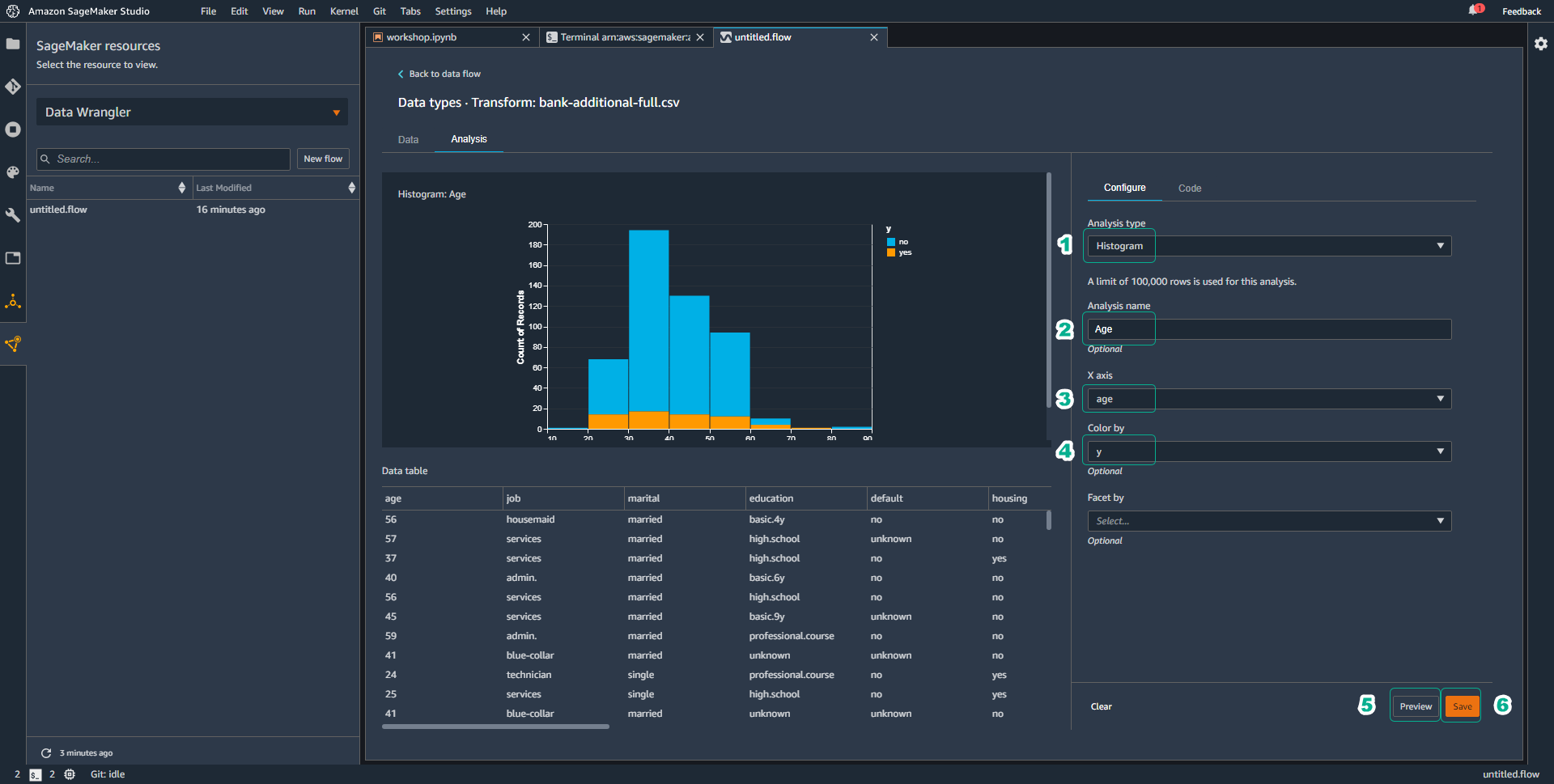Open the Settings menu

[453, 11]
